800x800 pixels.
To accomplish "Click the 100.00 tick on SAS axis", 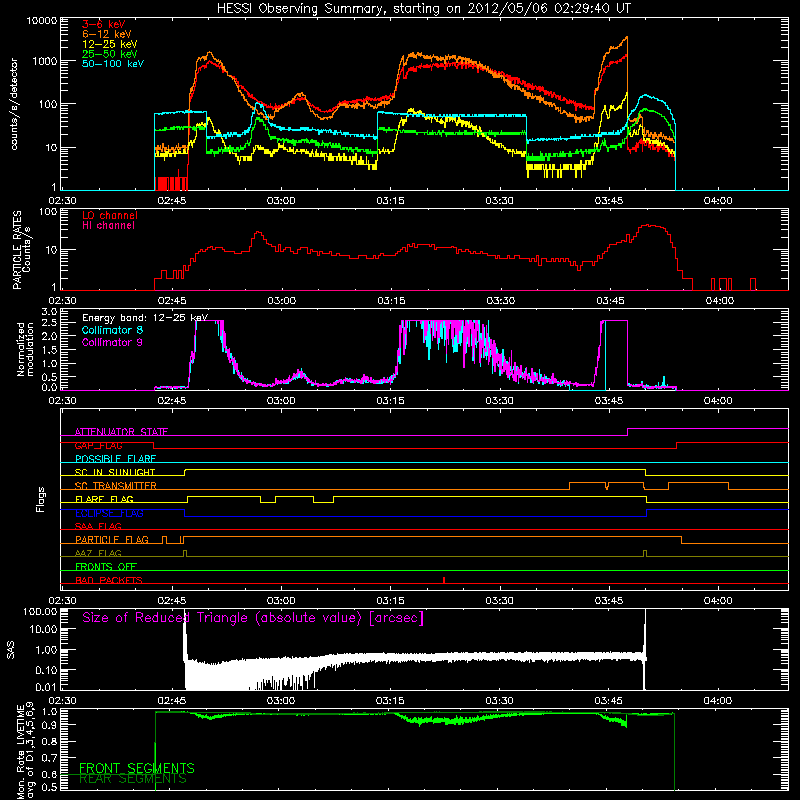I will (x=40, y=611).
